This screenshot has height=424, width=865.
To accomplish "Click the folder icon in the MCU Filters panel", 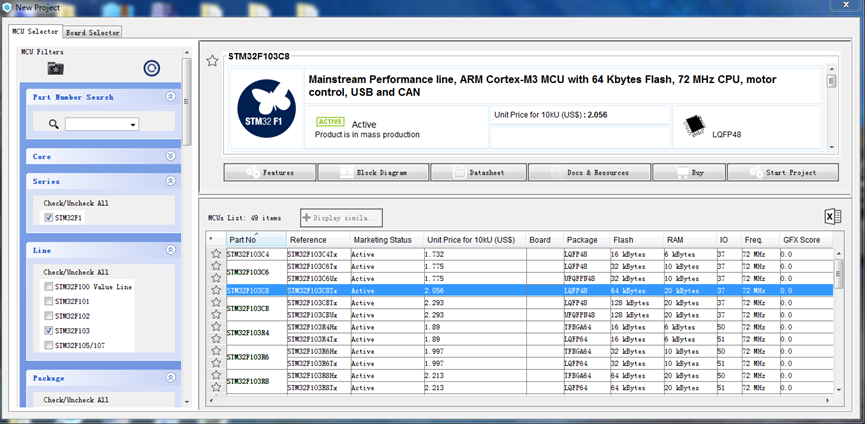I will point(56,68).
